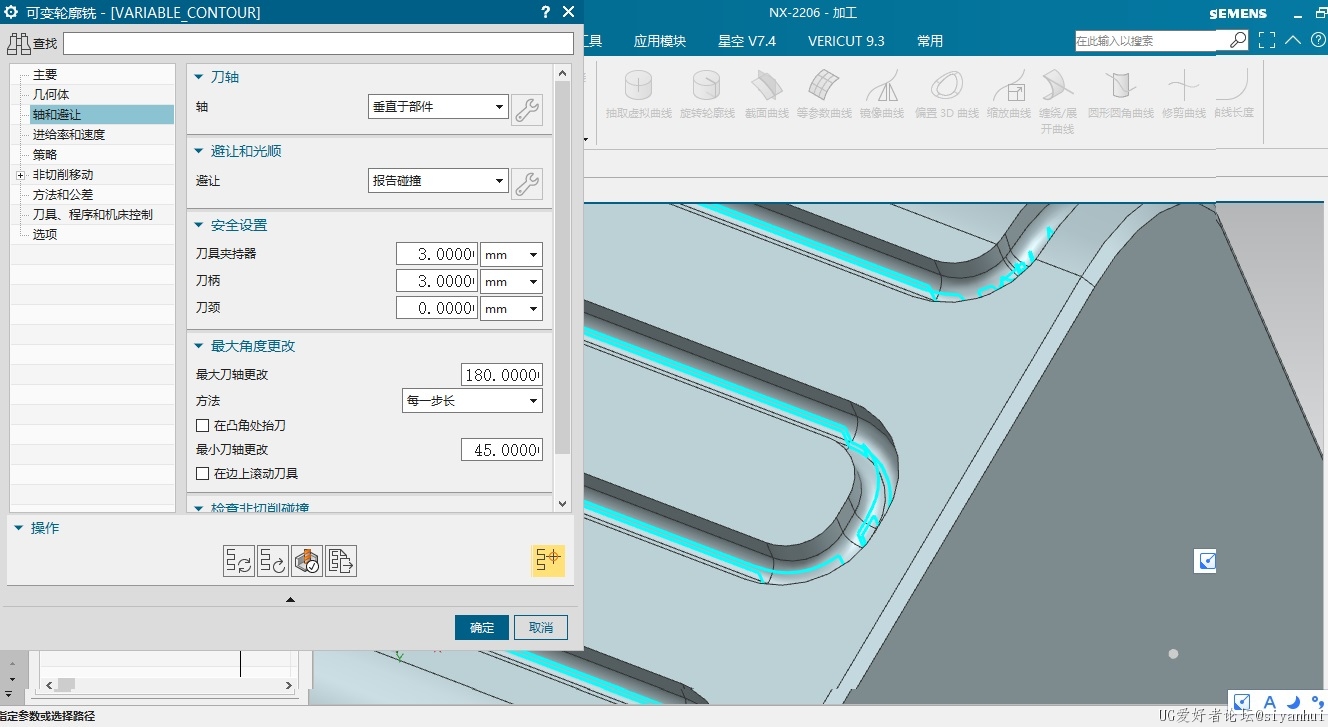Click the 最大刀轴更改 value field
The height and width of the screenshot is (727, 1328).
point(502,375)
